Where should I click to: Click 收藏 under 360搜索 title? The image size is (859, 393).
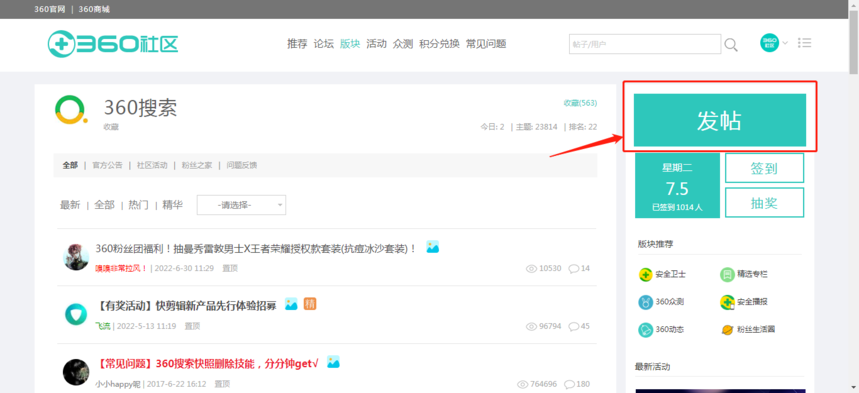point(111,127)
